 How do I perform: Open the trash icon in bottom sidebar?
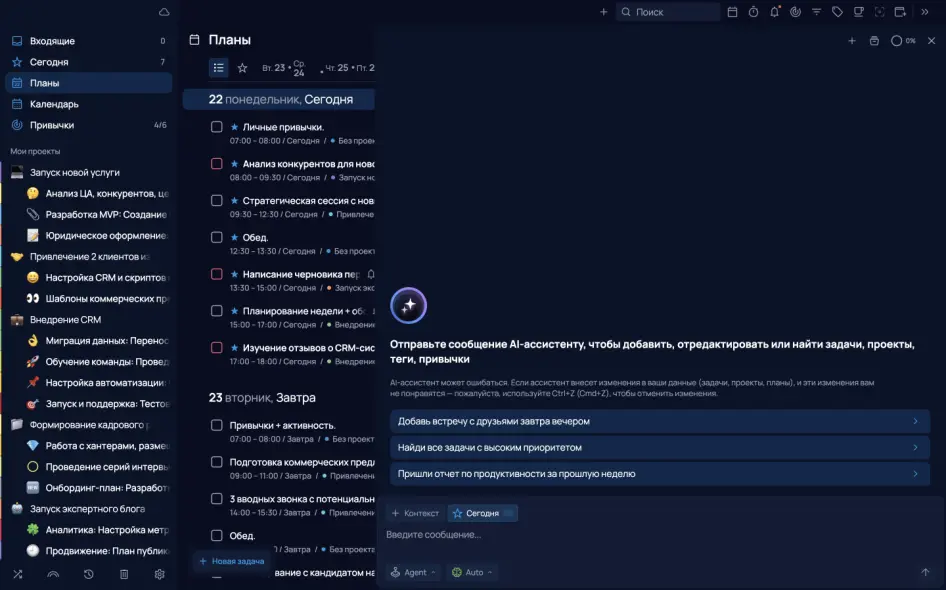click(x=124, y=574)
